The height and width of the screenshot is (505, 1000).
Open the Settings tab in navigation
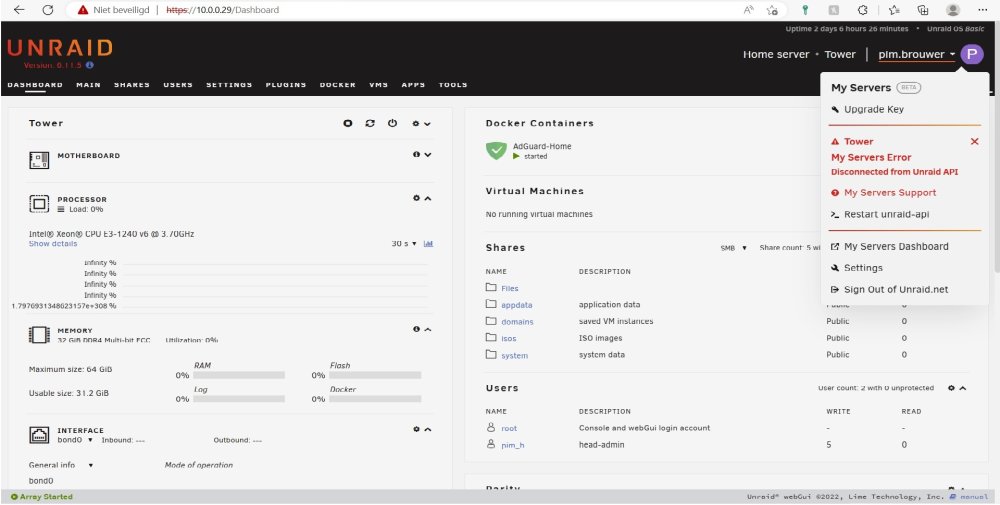coord(229,84)
